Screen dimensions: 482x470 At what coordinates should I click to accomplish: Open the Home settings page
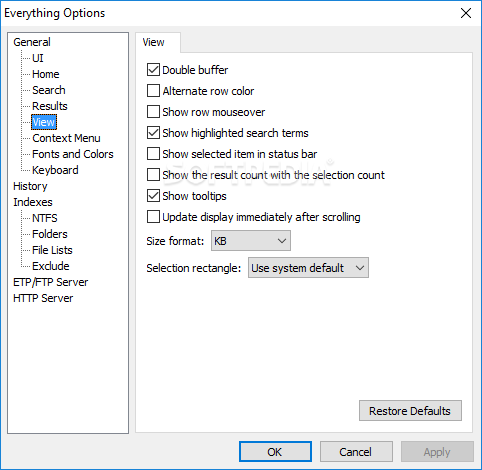(46, 74)
